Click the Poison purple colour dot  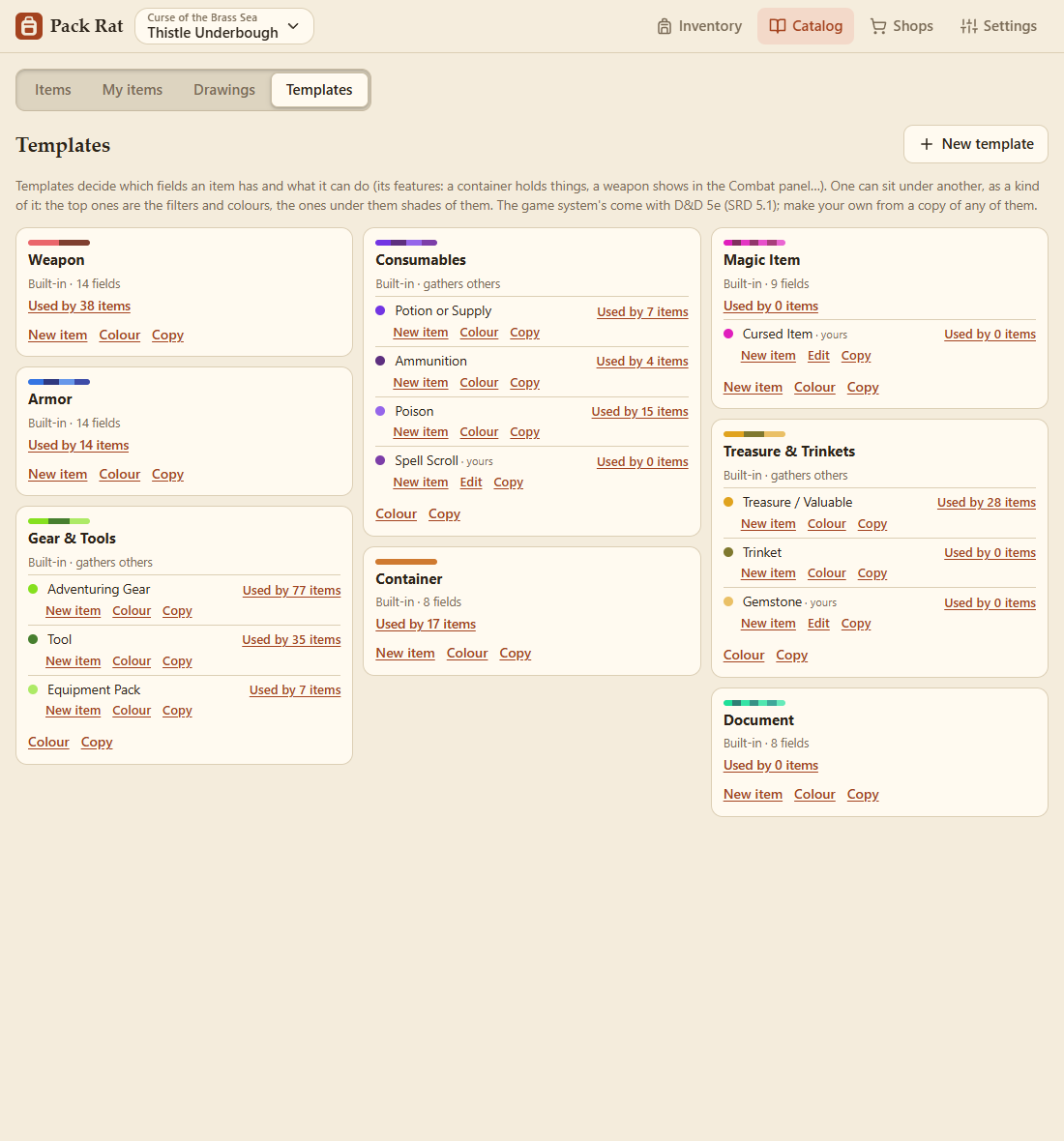coord(380,411)
